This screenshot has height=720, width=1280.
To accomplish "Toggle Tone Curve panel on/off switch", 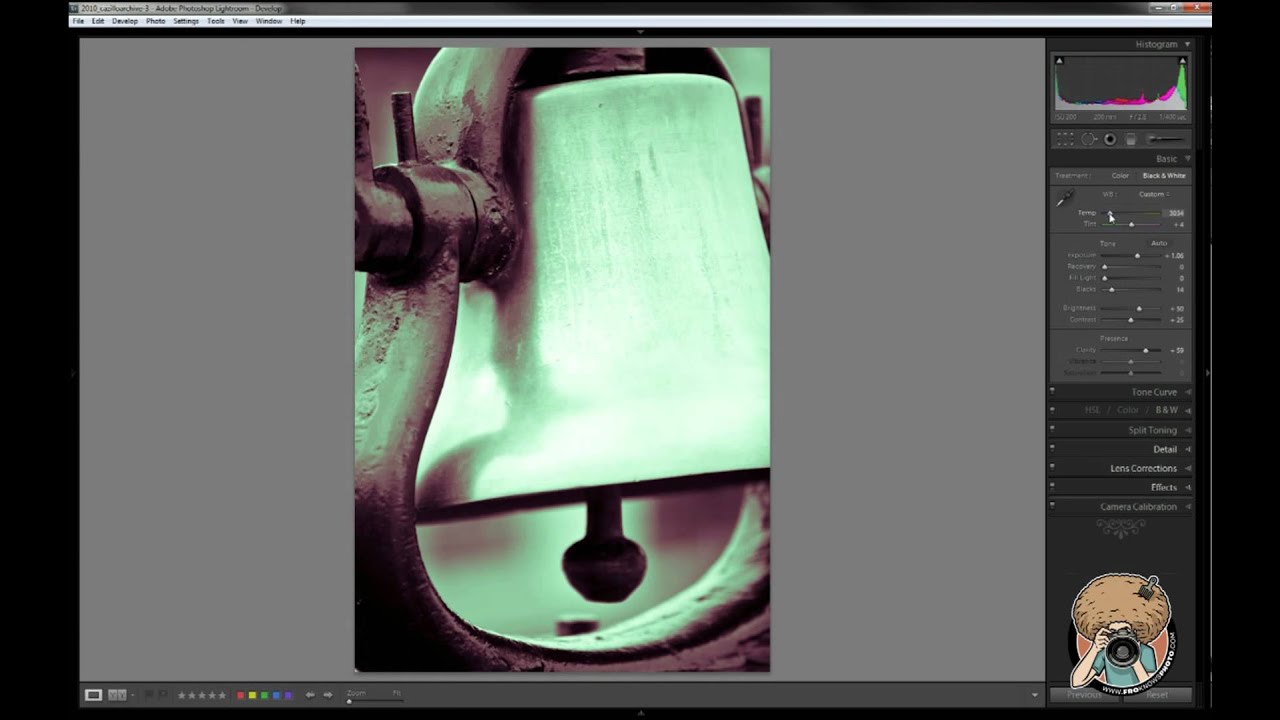I will [x=1052, y=391].
